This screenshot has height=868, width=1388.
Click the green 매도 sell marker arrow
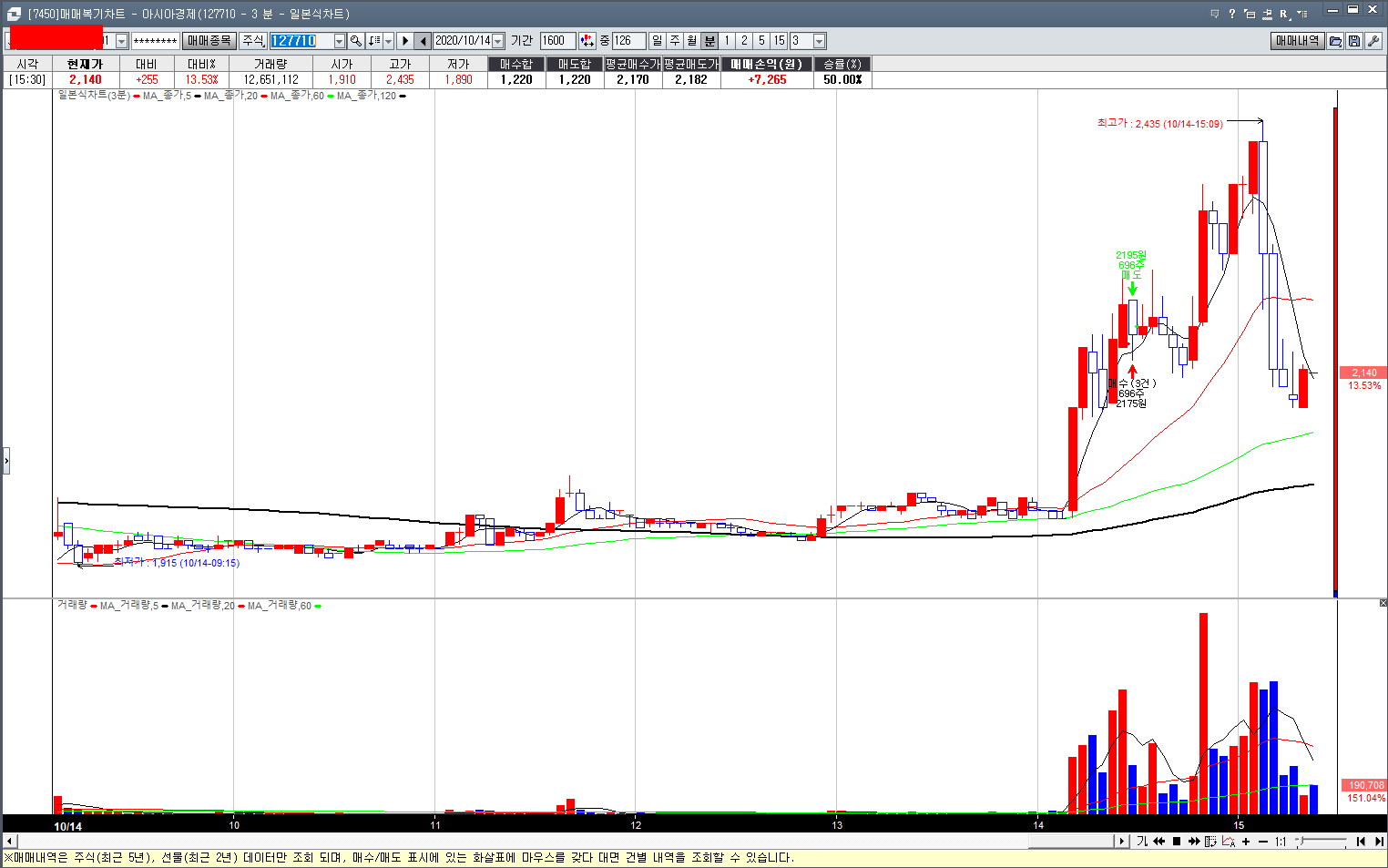coord(1132,289)
